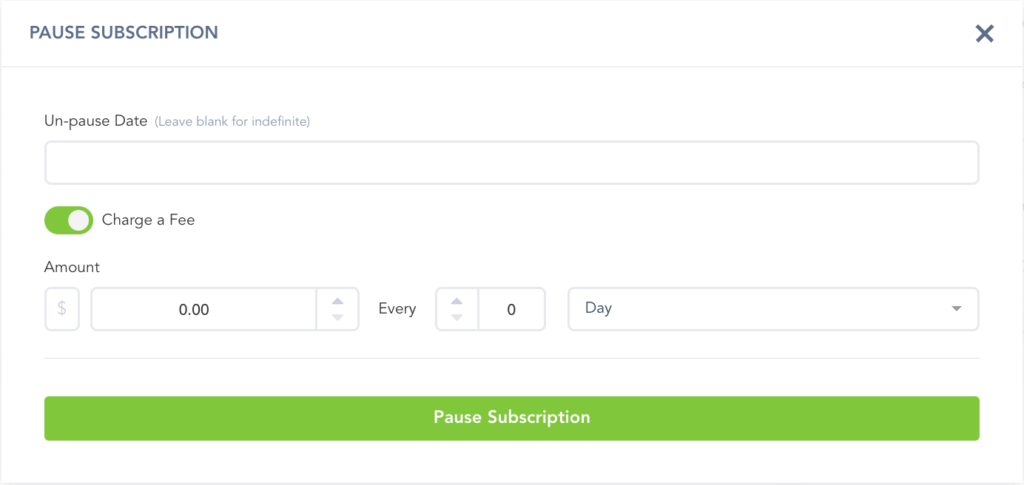The image size is (1024, 485).
Task: Increase the fee amount with up arrow
Action: 338,301
